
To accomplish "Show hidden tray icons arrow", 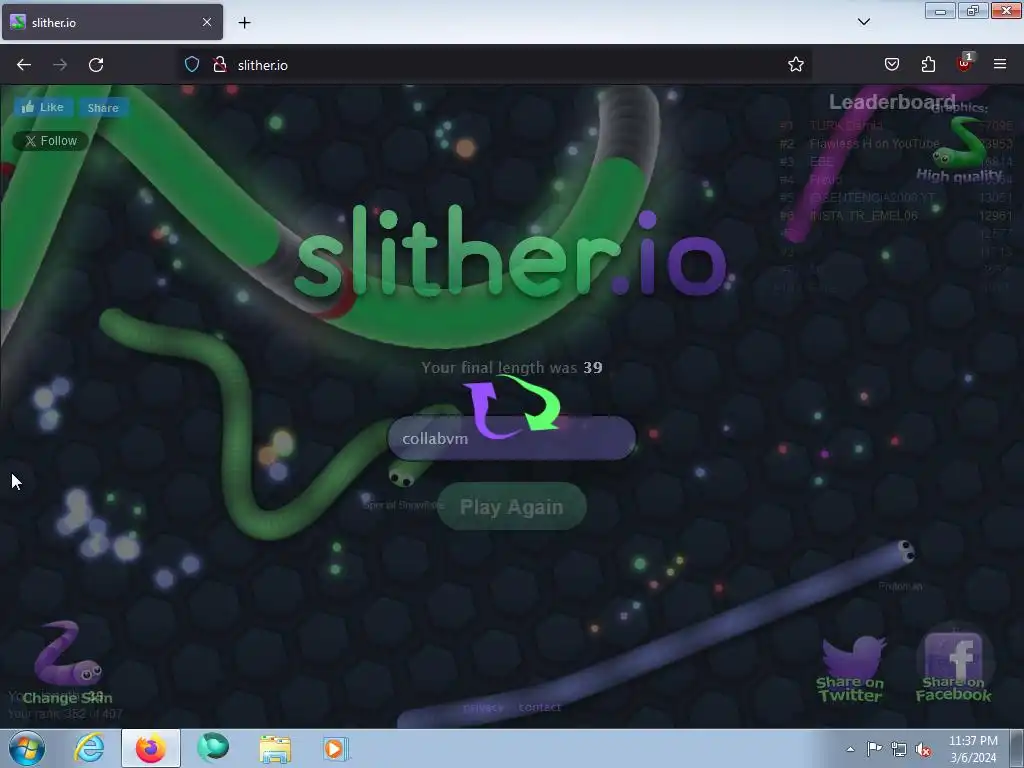I will [x=850, y=749].
